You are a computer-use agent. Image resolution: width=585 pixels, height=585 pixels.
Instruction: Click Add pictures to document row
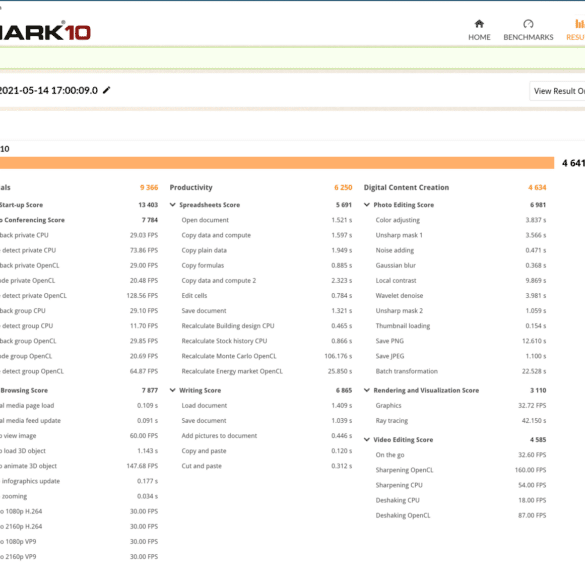coord(267,436)
